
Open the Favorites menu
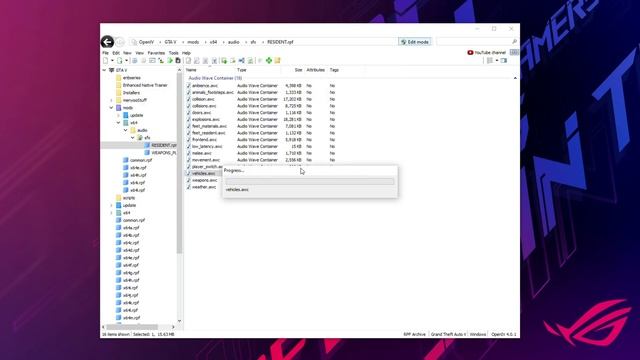click(x=156, y=53)
